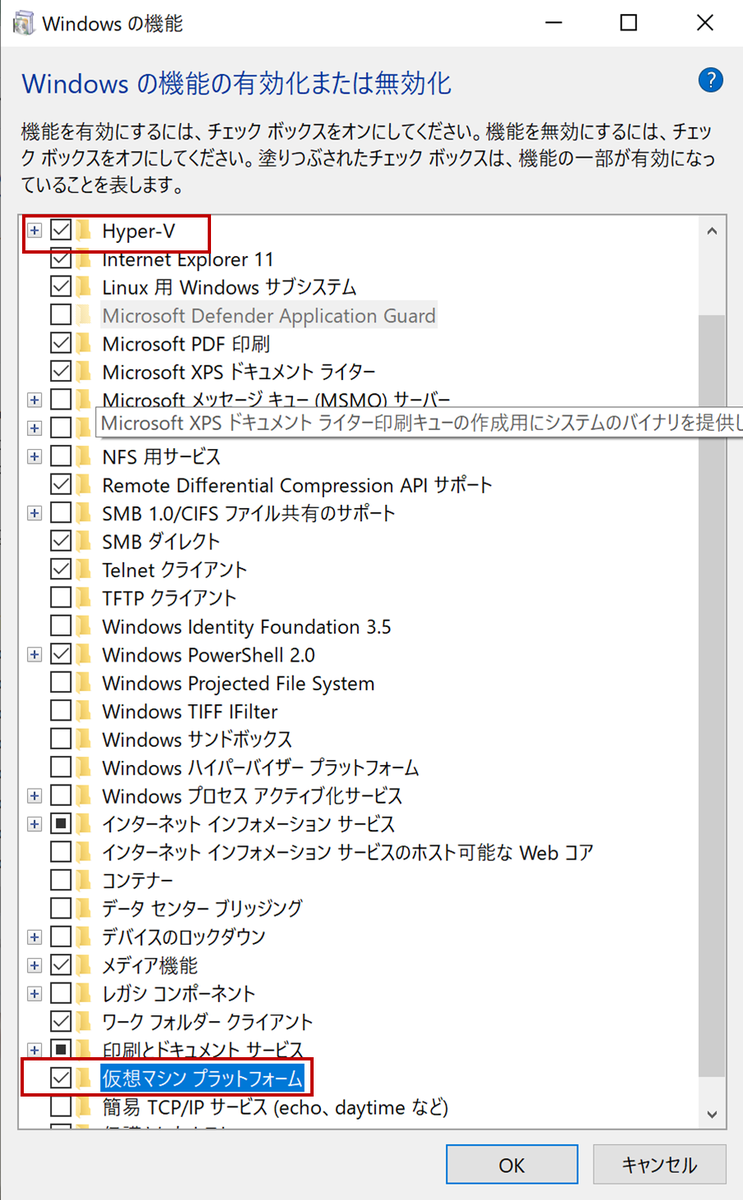Confirm changes with the OK button
The image size is (743, 1200).
(x=511, y=1165)
